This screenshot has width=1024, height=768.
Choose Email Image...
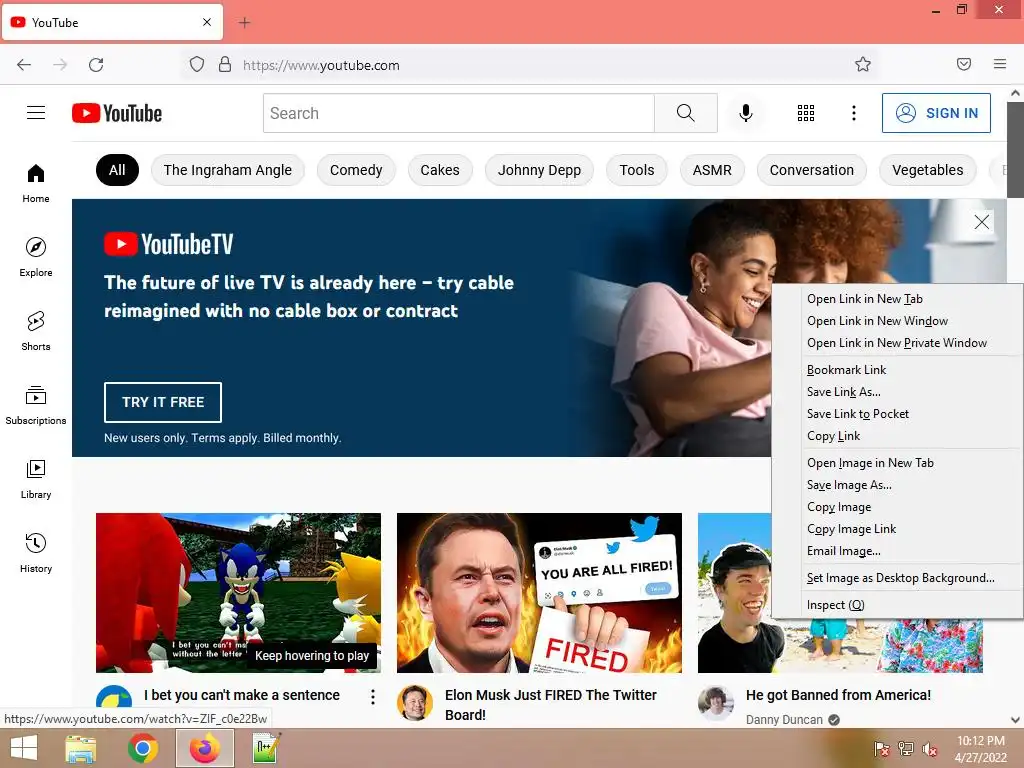pos(843,551)
